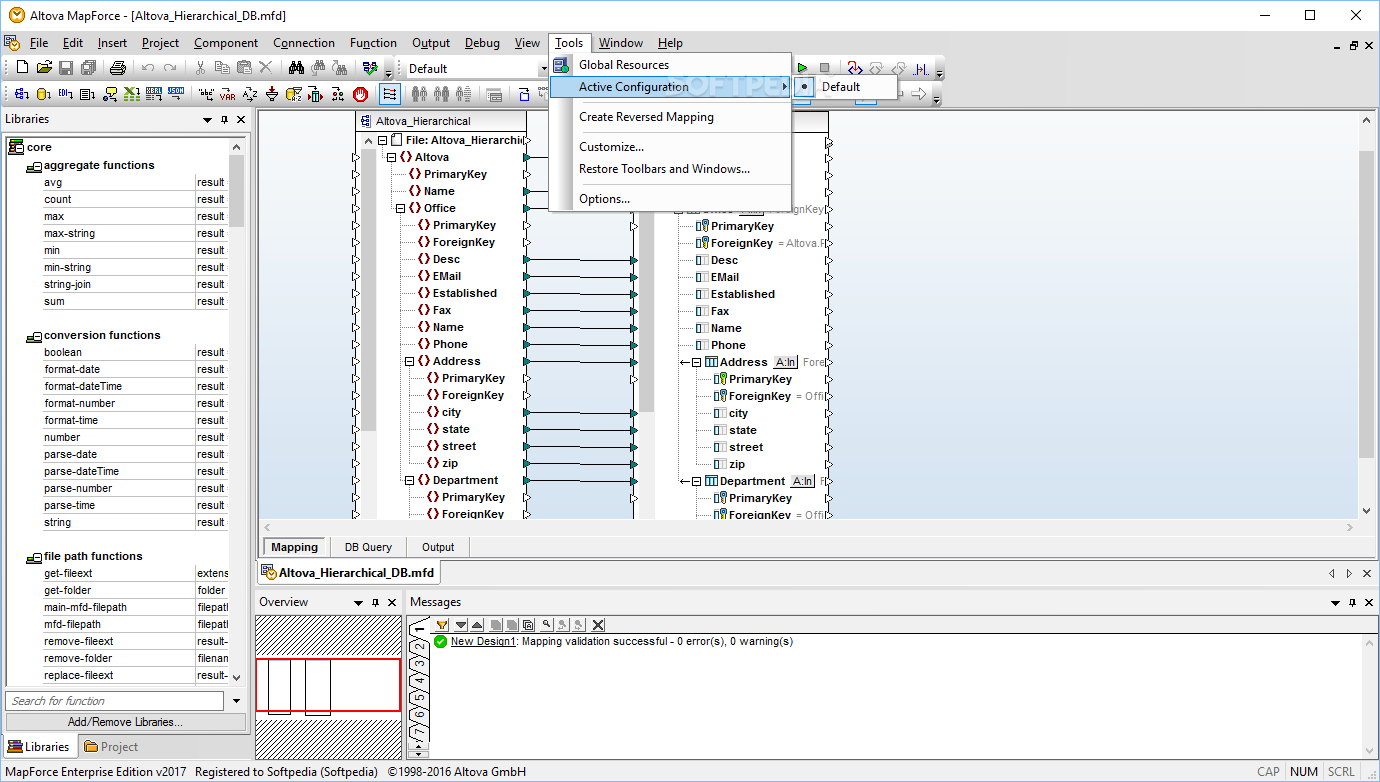1380x782 pixels.
Task: Click the Messages filter funnel icon
Action: click(x=442, y=625)
